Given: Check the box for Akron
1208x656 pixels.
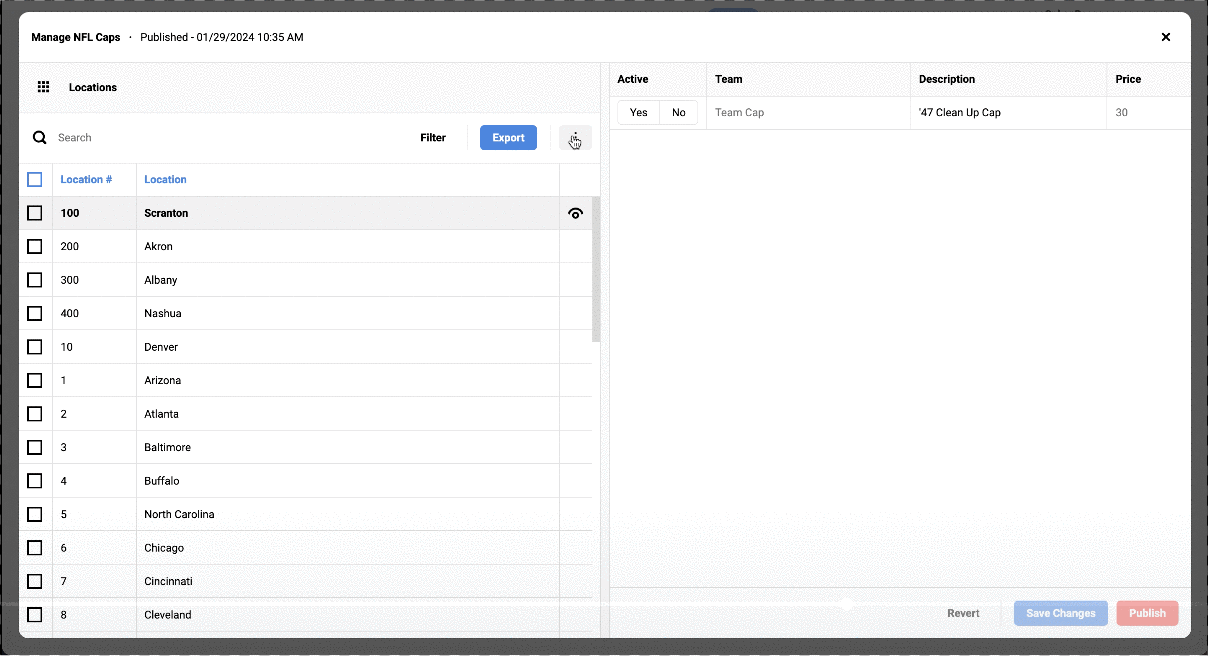Looking at the screenshot, I should (x=35, y=246).
